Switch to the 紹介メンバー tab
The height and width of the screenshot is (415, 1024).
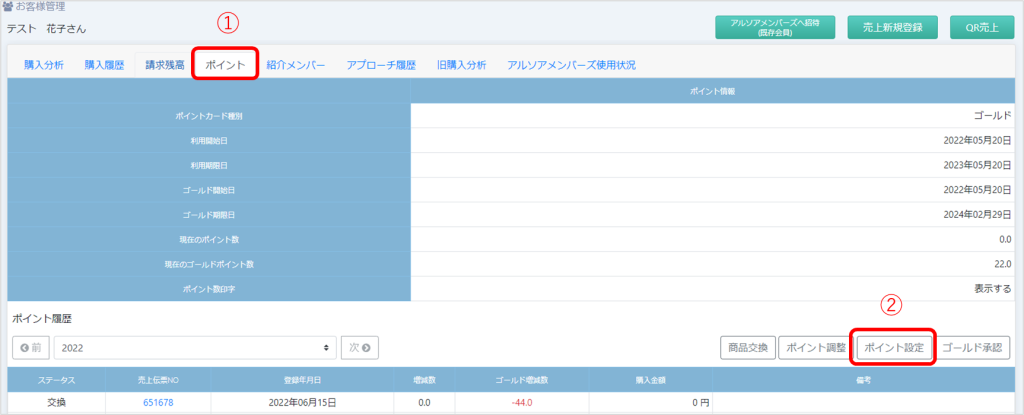click(295, 65)
